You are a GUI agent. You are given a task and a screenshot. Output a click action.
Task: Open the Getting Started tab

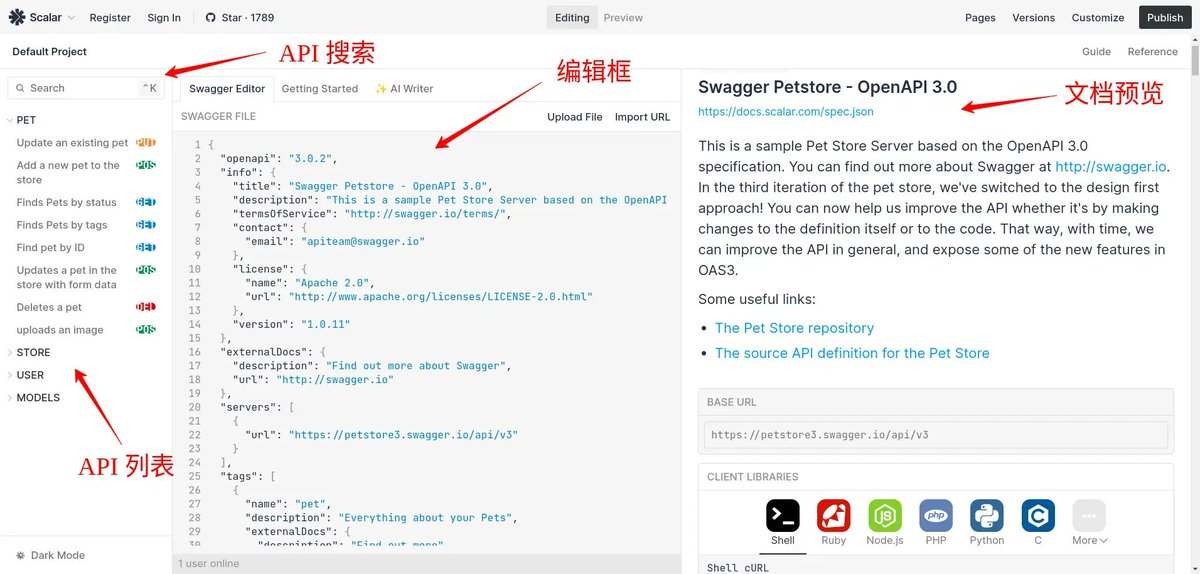[319, 88]
